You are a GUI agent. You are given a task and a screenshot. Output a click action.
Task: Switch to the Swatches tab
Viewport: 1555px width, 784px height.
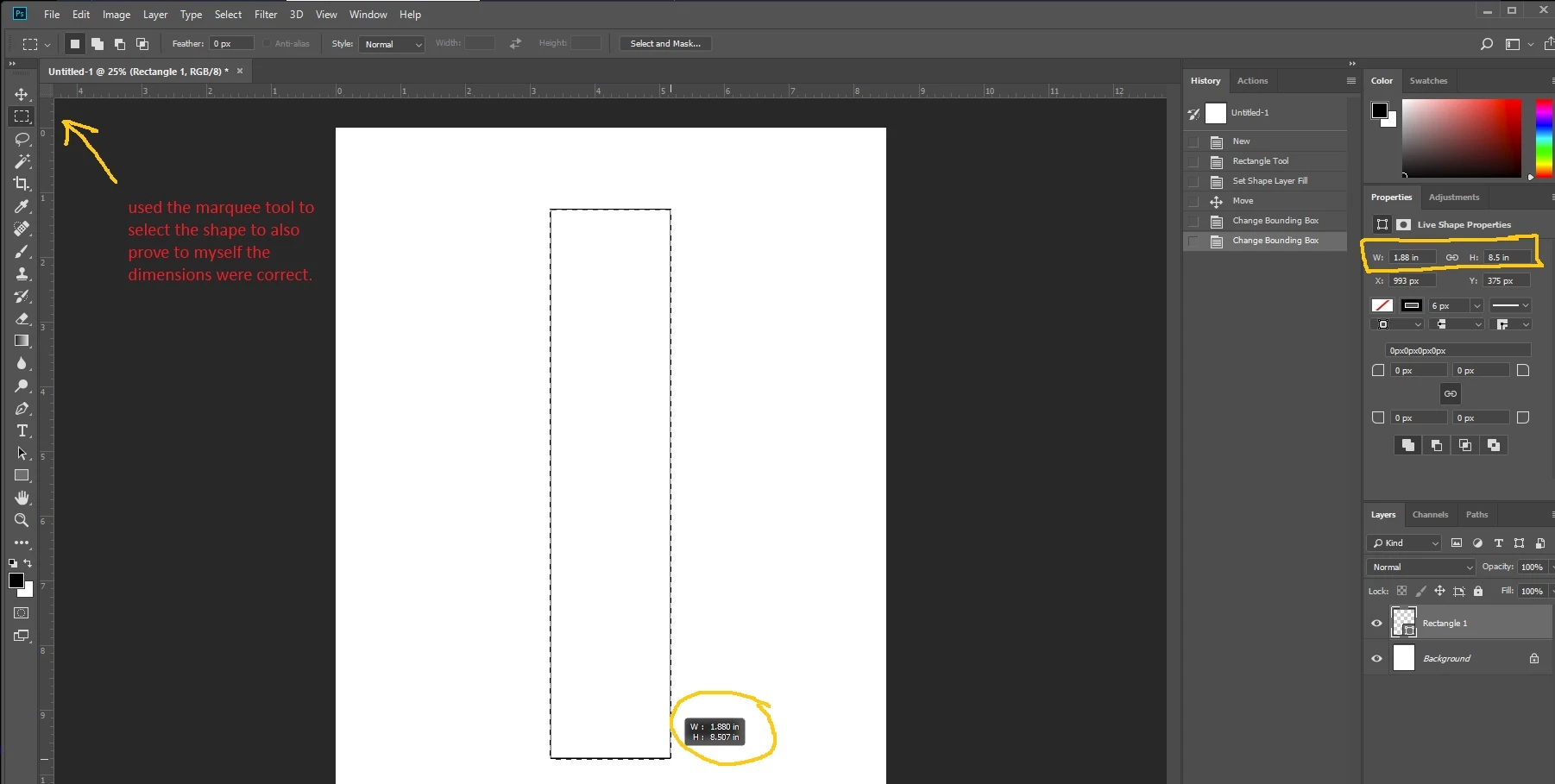point(1428,80)
